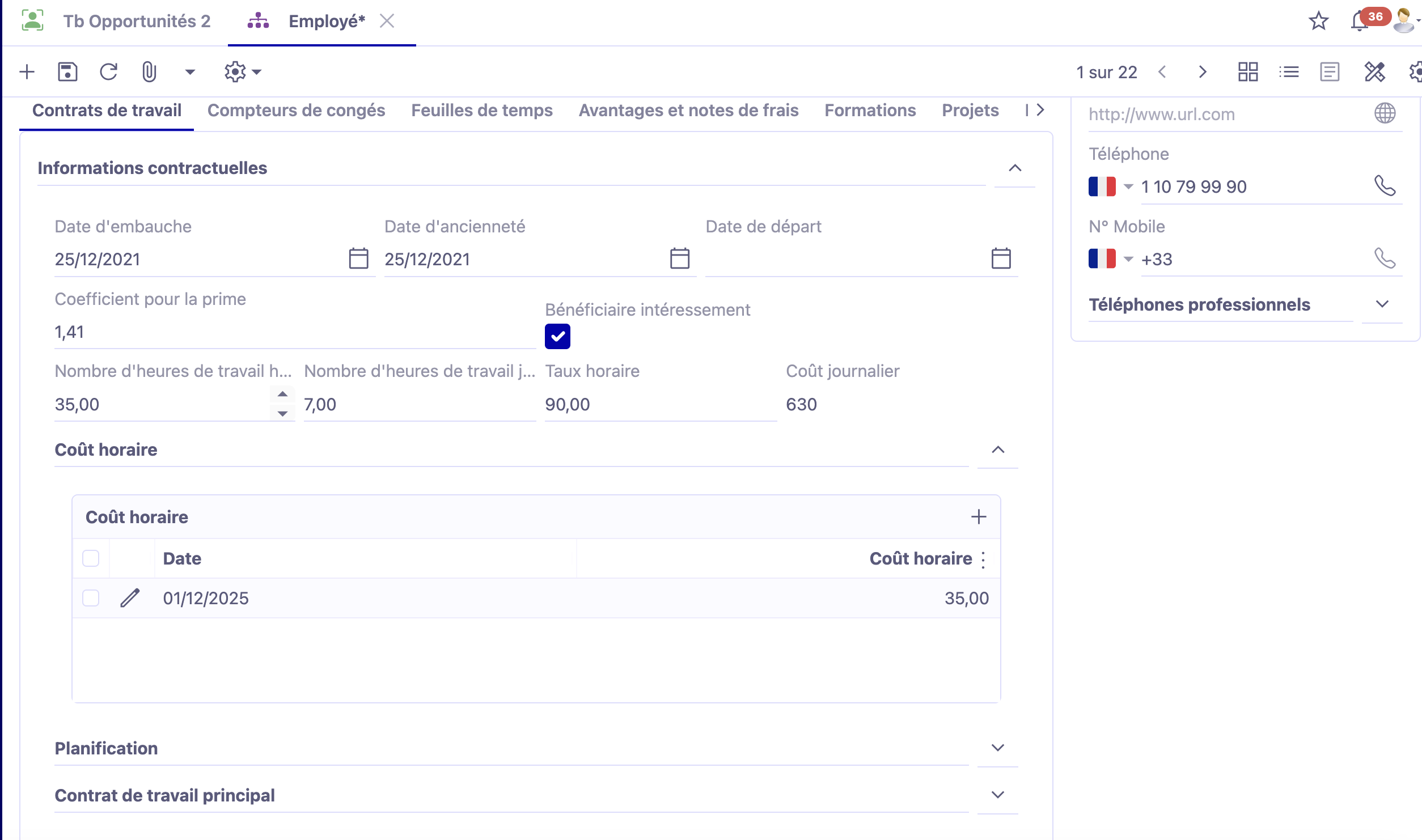This screenshot has width=1422, height=840.
Task: Select the 01/12/2025 row checkbox
Action: point(90,597)
